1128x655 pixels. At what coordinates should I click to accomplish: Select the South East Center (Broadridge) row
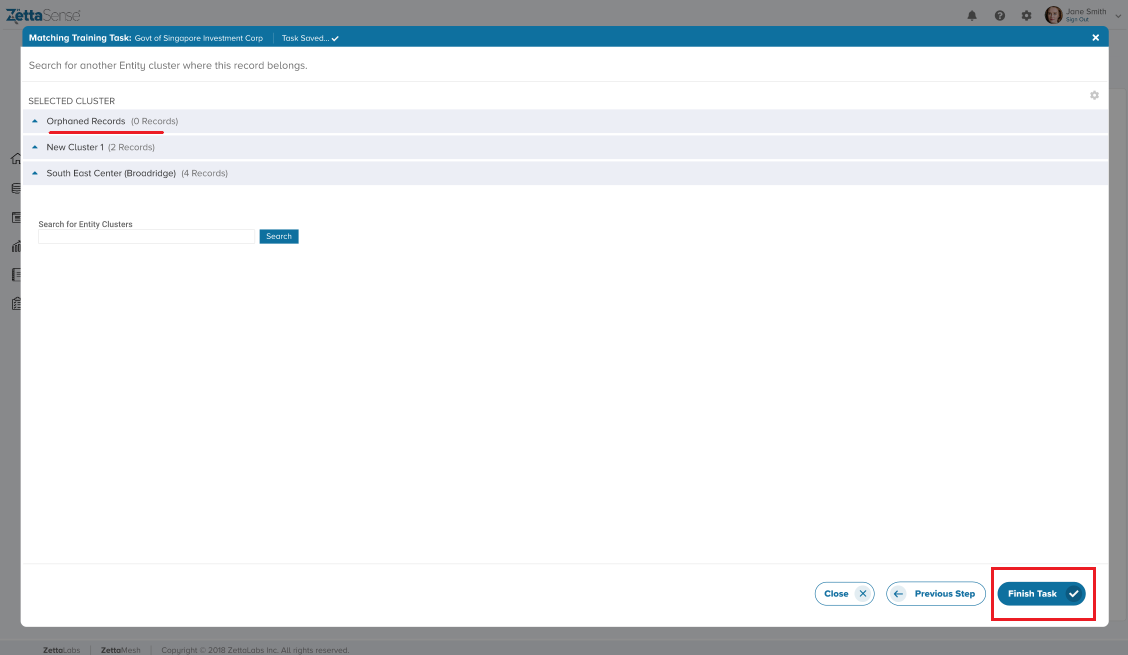tap(111, 173)
